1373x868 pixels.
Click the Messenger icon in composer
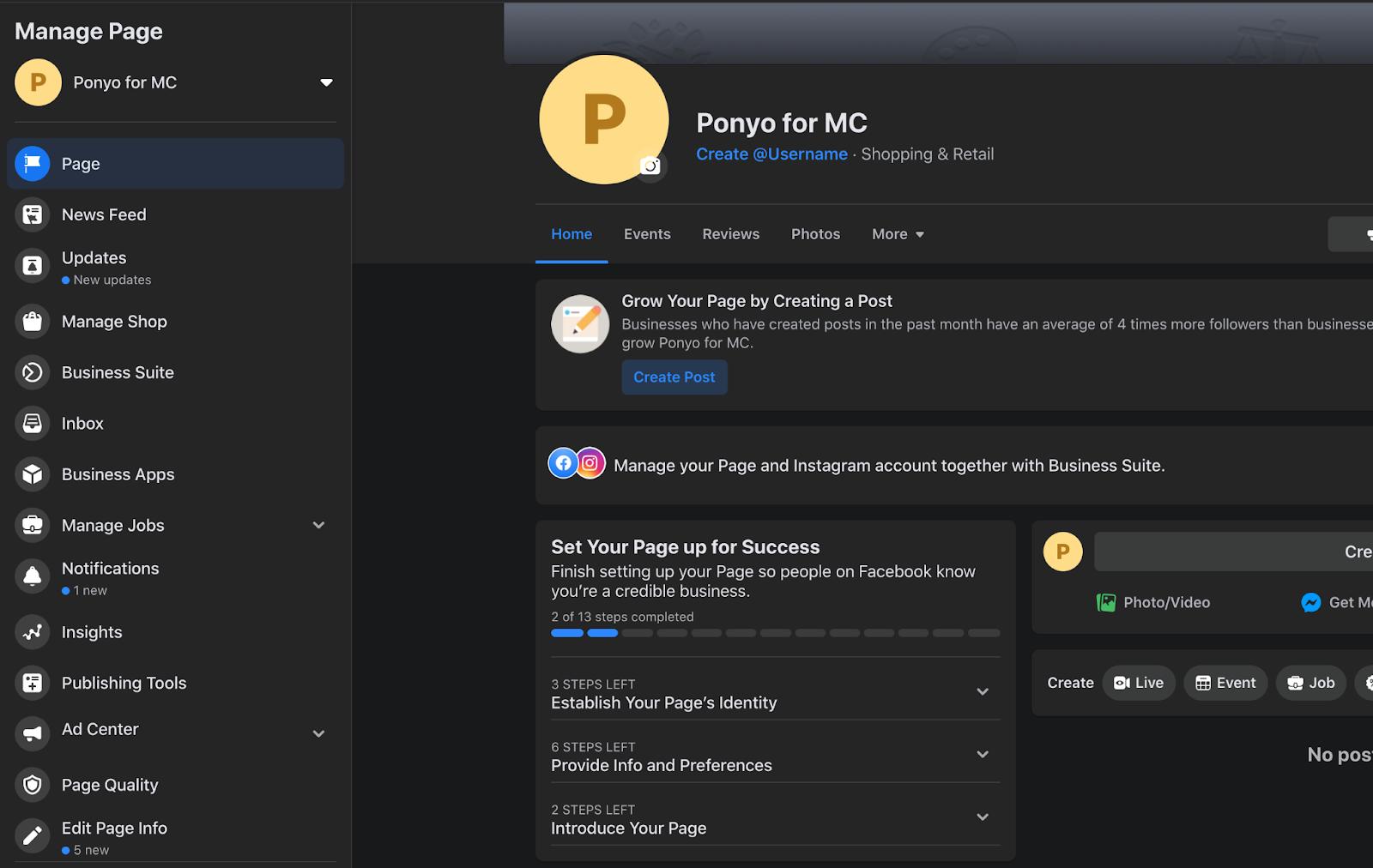coord(1310,603)
